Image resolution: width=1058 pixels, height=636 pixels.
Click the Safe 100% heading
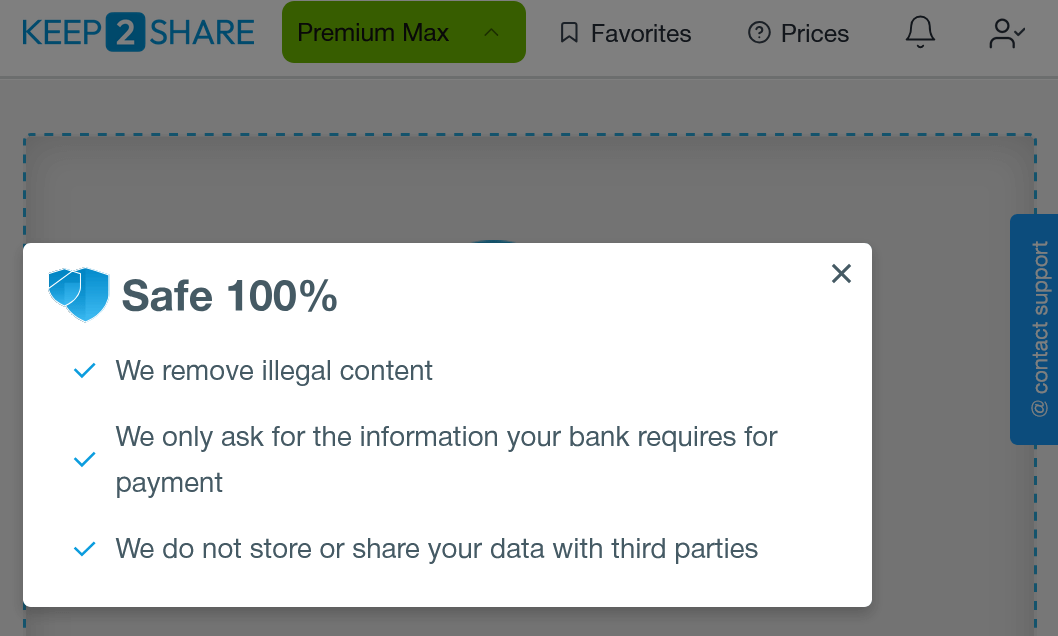(229, 295)
